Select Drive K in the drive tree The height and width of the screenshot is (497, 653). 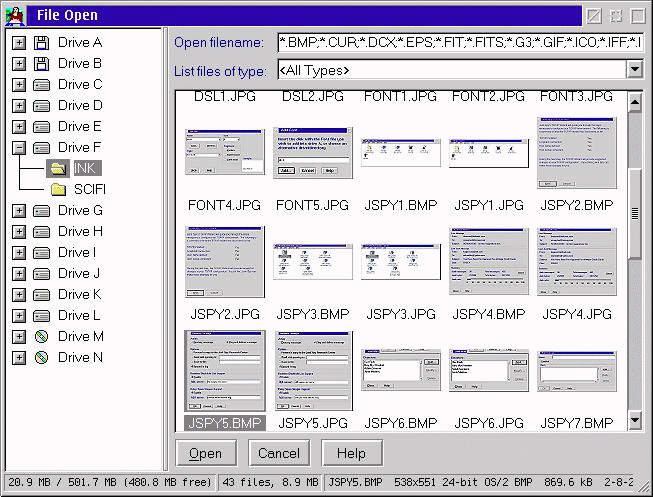click(x=80, y=295)
